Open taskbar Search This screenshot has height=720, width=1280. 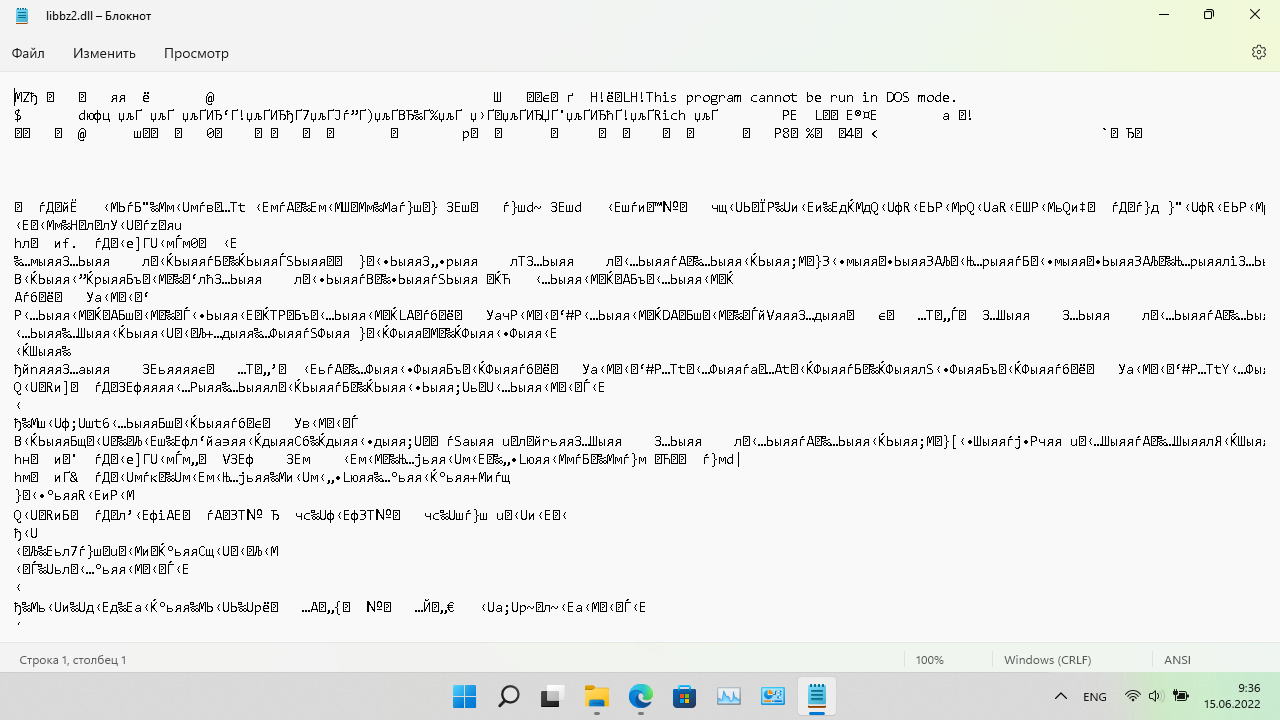[508, 696]
